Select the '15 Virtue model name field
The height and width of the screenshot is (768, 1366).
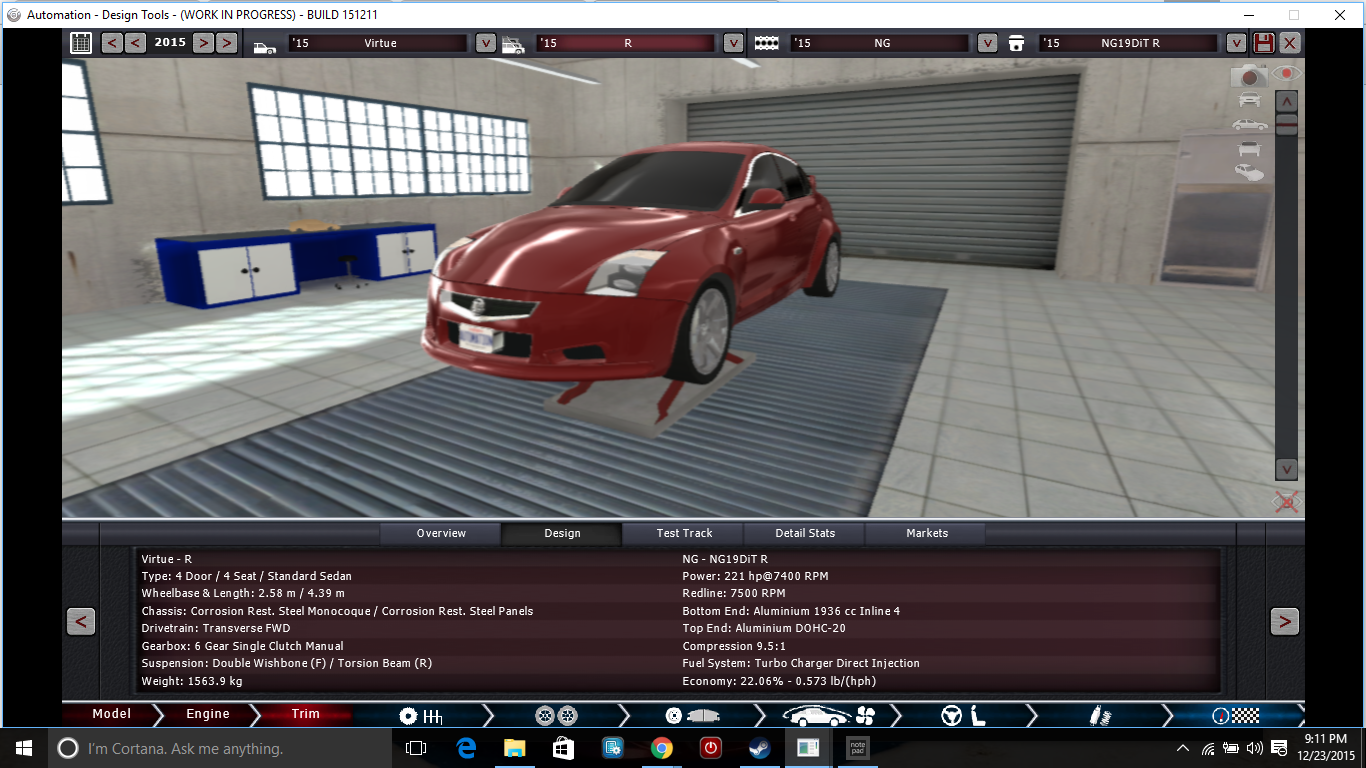[x=378, y=43]
